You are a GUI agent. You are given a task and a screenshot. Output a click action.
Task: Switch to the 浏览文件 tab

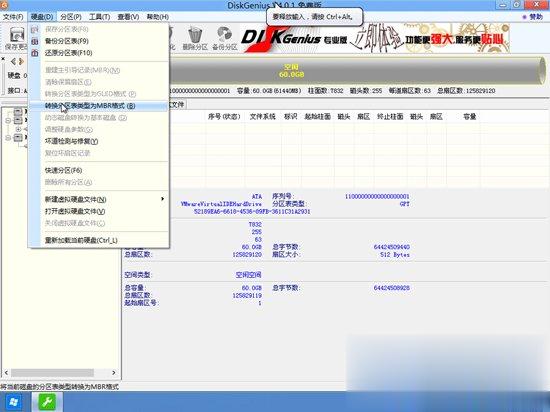177,104
